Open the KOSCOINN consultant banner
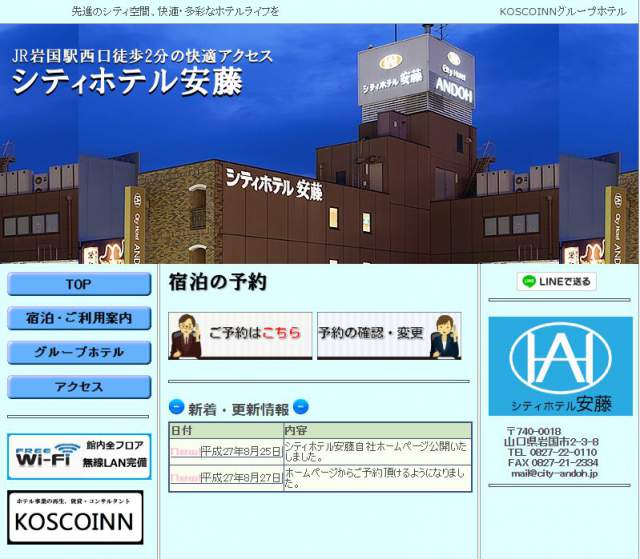Screen dimensions: 640x559 pyautogui.click(x=76, y=517)
